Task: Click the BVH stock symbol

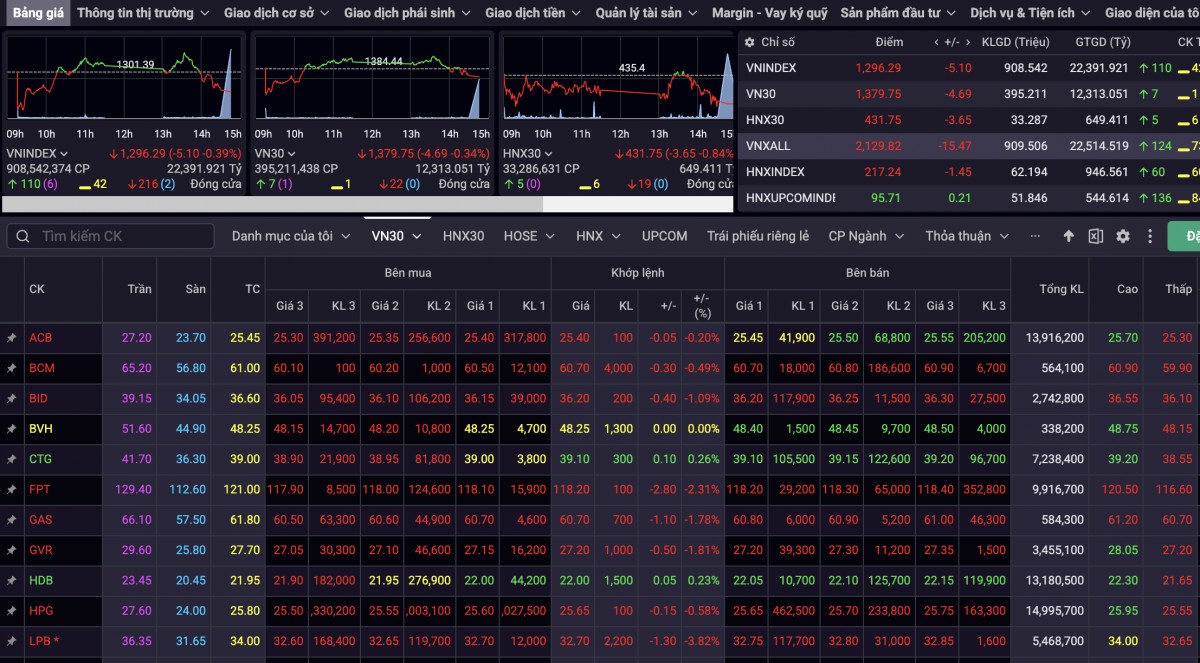Action: [x=40, y=429]
